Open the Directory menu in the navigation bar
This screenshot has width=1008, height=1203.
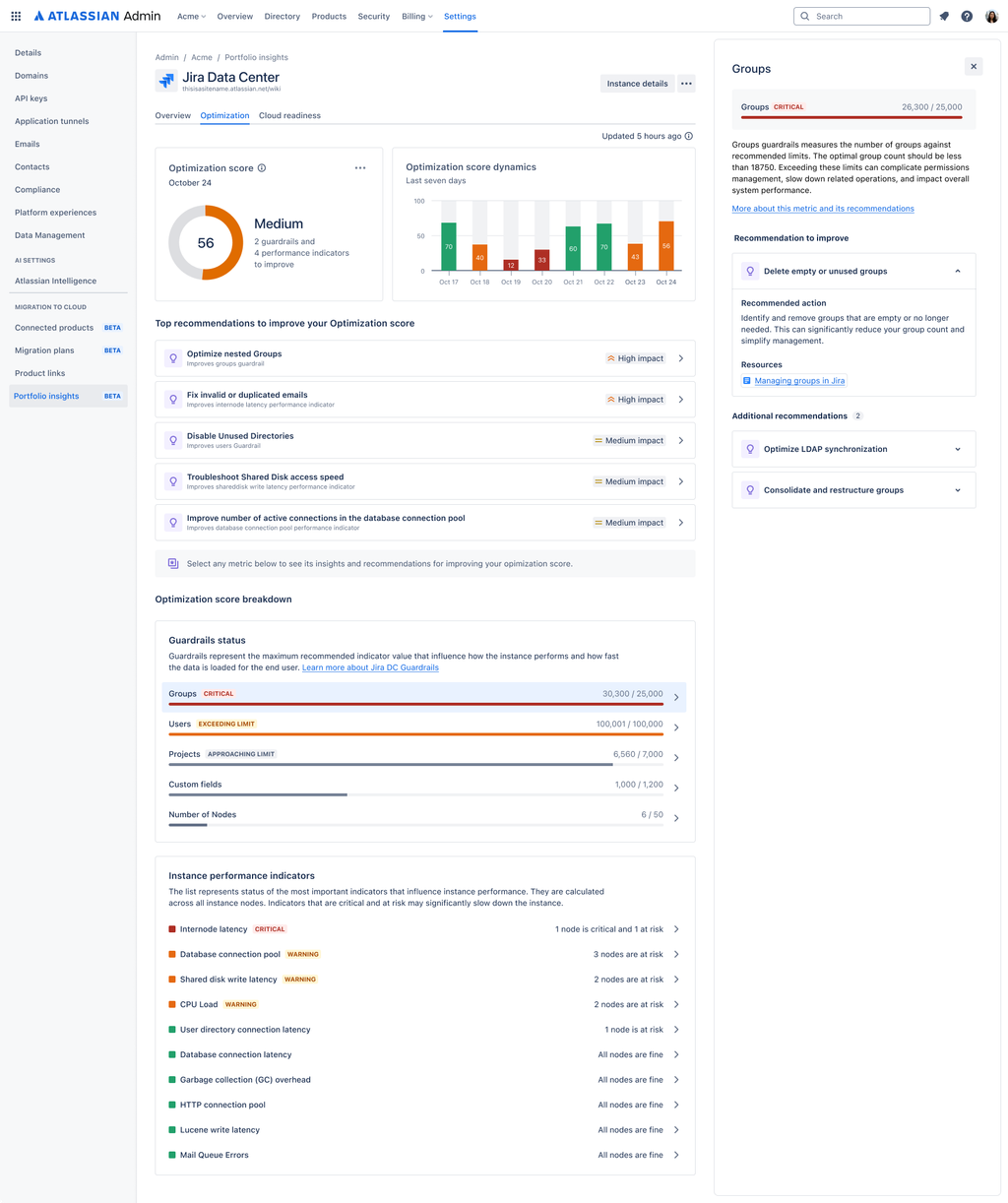[282, 16]
